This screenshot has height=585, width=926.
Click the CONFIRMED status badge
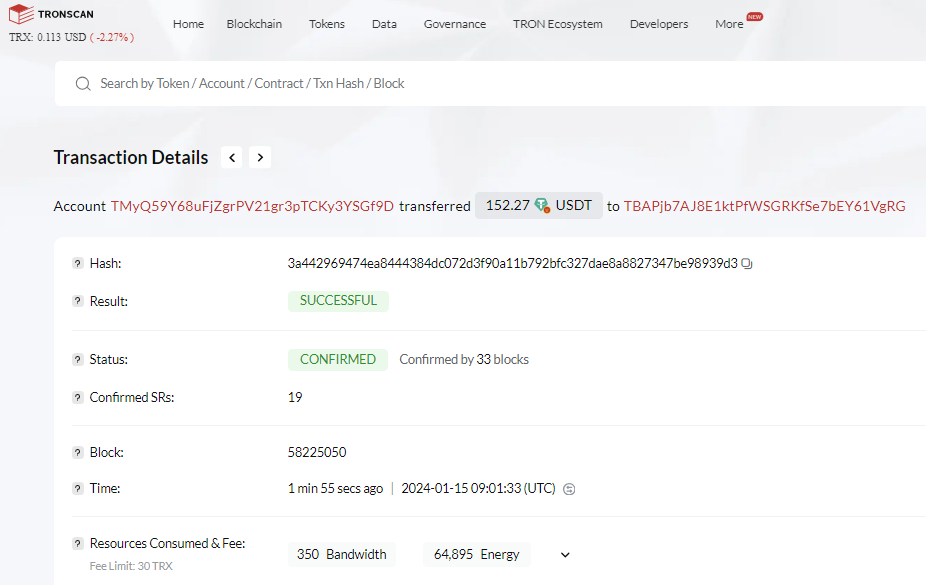(338, 360)
